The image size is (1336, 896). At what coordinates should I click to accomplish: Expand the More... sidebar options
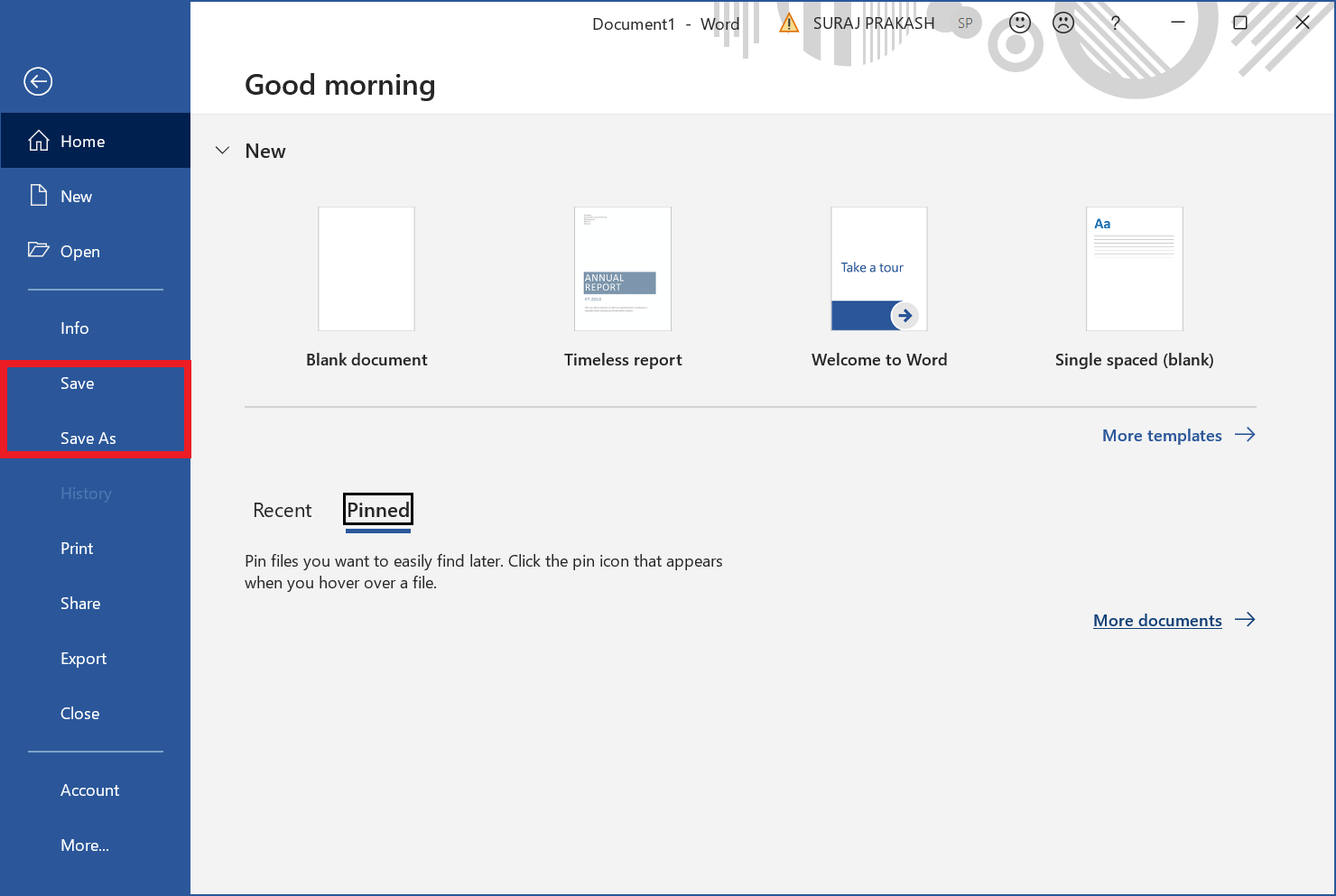[85, 845]
